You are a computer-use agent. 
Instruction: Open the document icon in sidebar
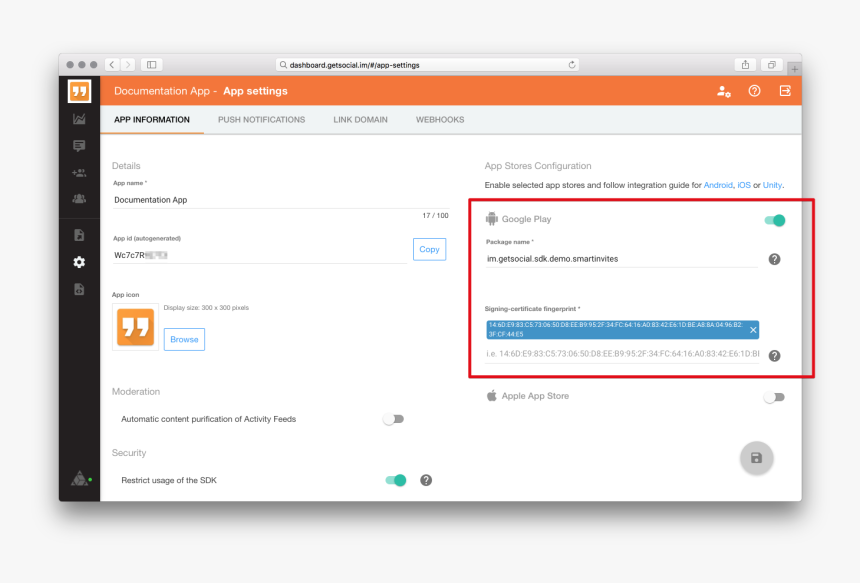[x=79, y=235]
